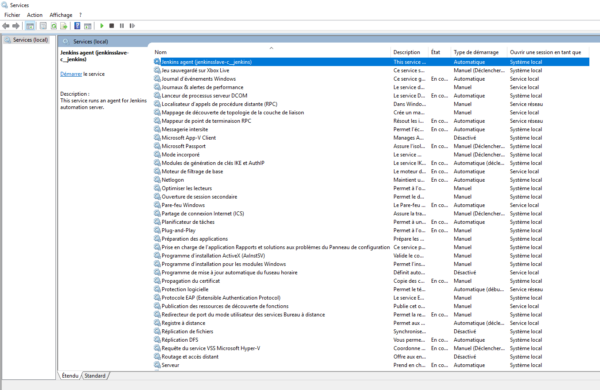Refresh the services list from the toolbar
This screenshot has height=390, width=600.
[54, 26]
